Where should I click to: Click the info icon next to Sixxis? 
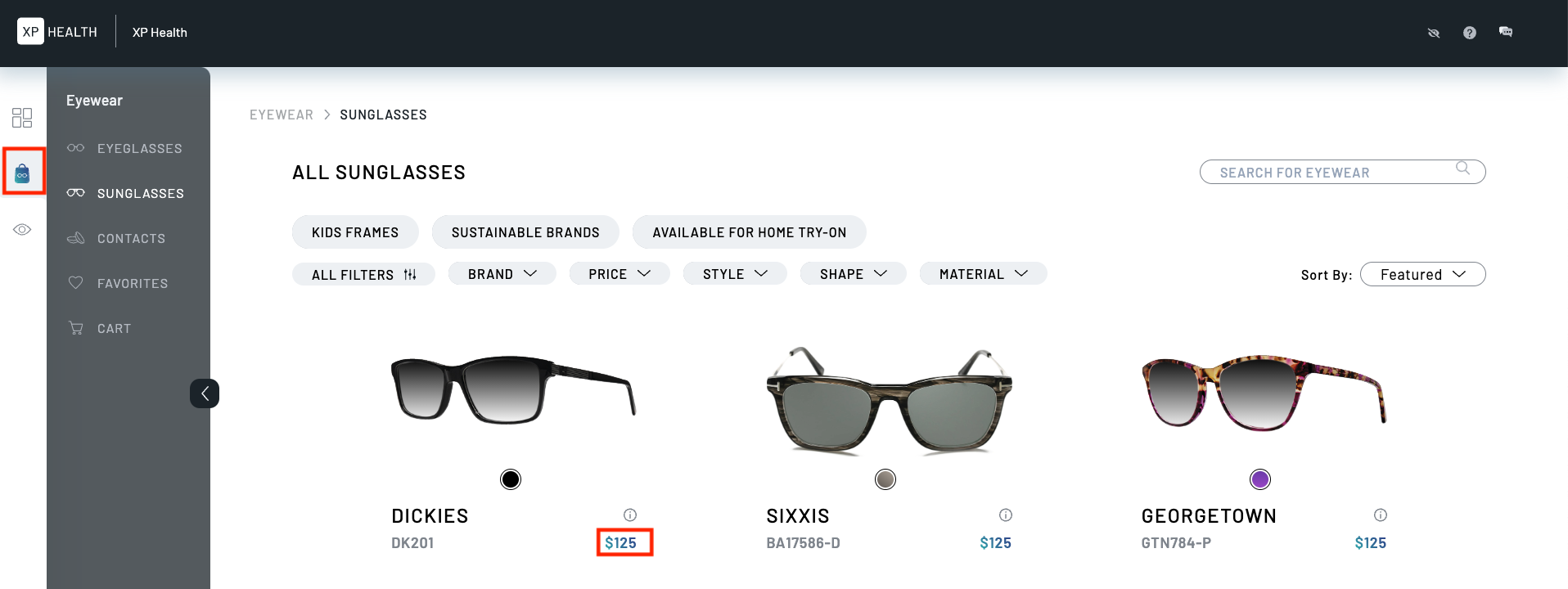[1005, 515]
